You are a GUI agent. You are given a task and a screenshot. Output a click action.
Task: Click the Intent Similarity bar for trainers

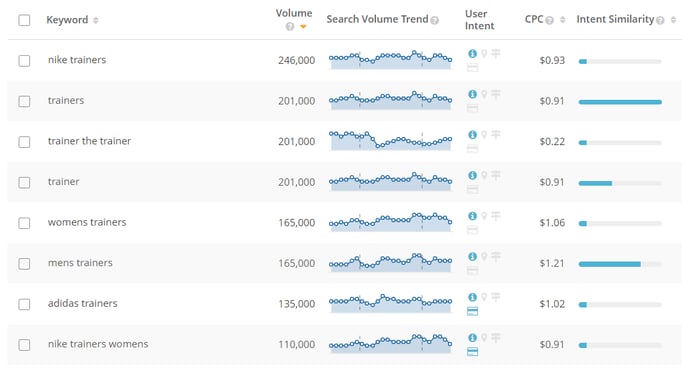(620, 102)
